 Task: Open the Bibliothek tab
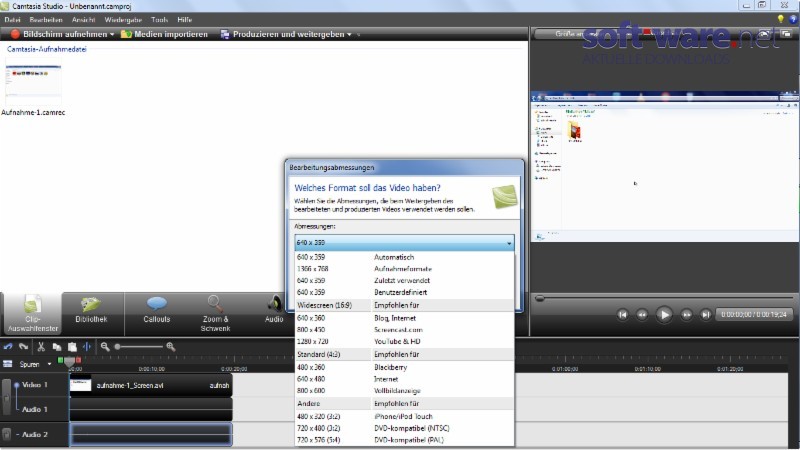tap(91, 311)
